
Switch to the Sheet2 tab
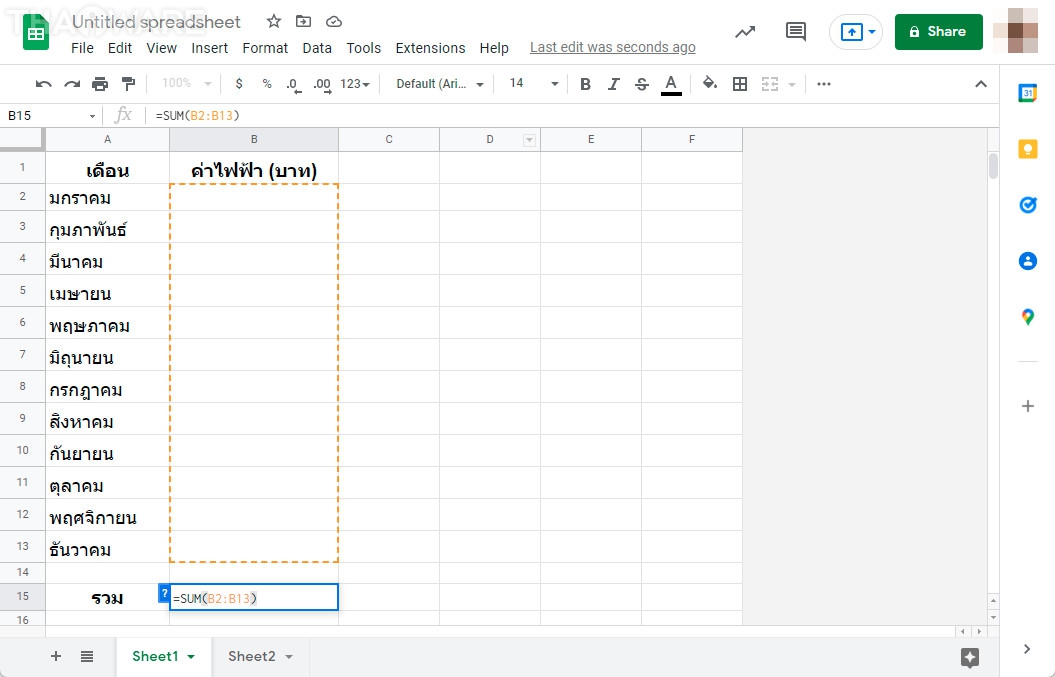[252, 656]
